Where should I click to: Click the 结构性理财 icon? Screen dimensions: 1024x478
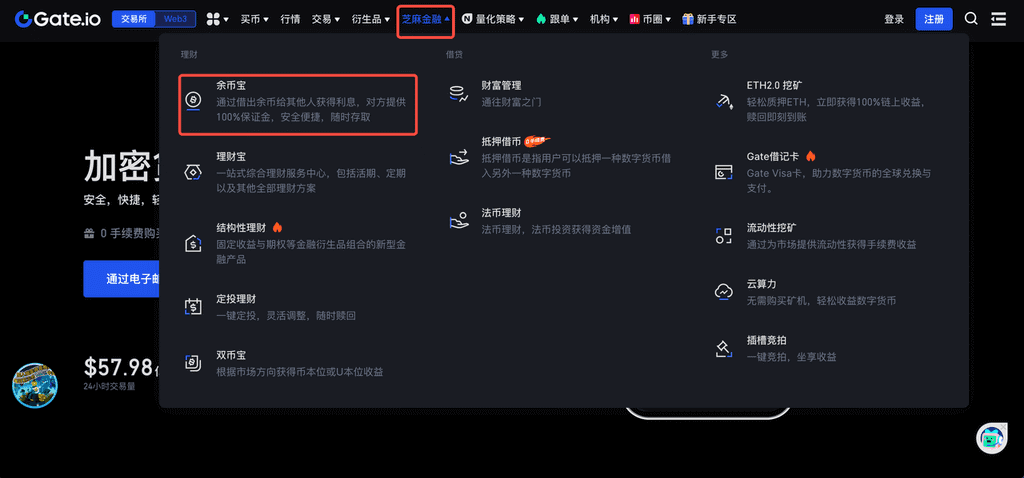pos(193,244)
